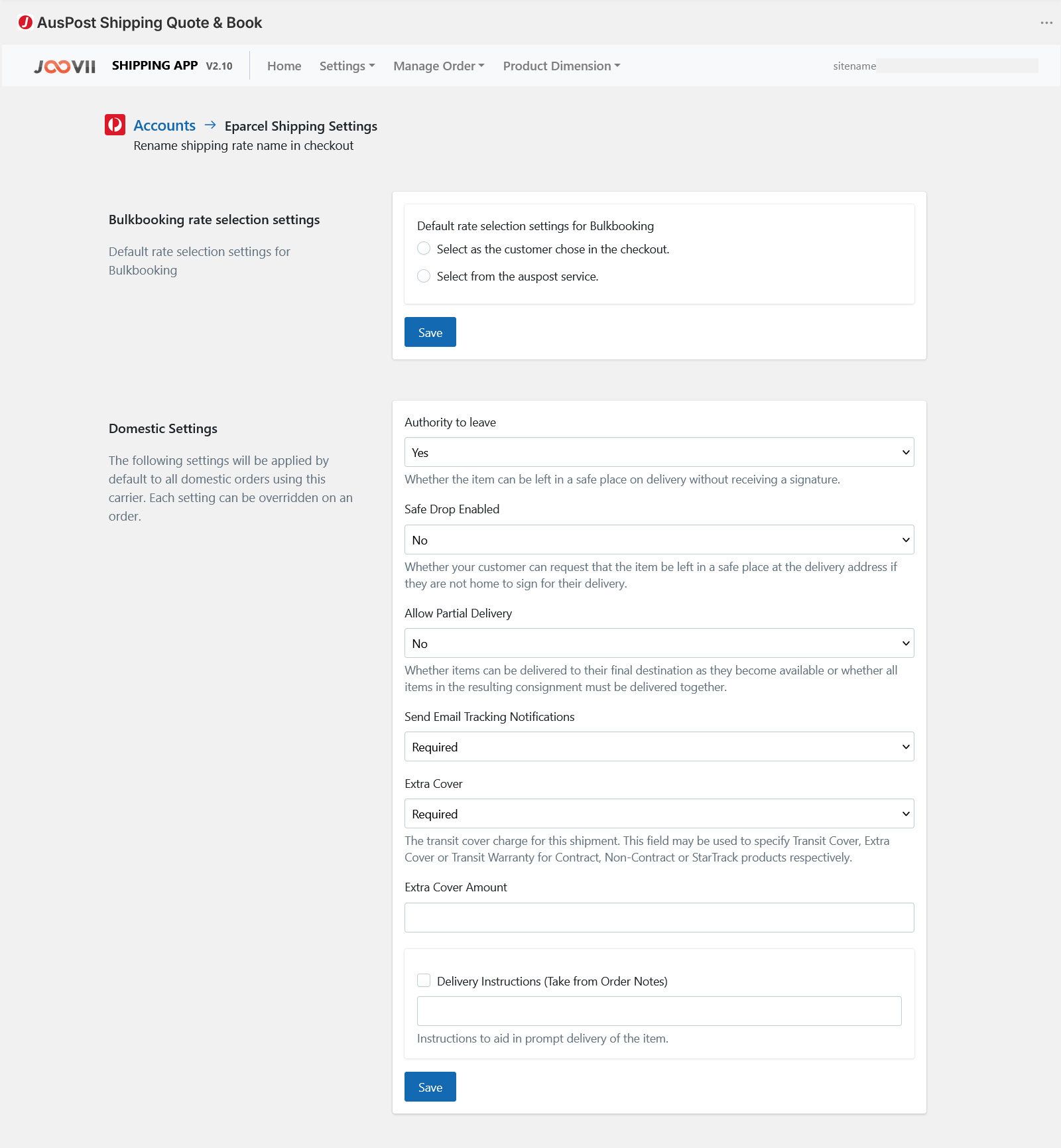Click into the Delivery Instructions text field
Image resolution: width=1061 pixels, height=1148 pixels.
[659, 1011]
